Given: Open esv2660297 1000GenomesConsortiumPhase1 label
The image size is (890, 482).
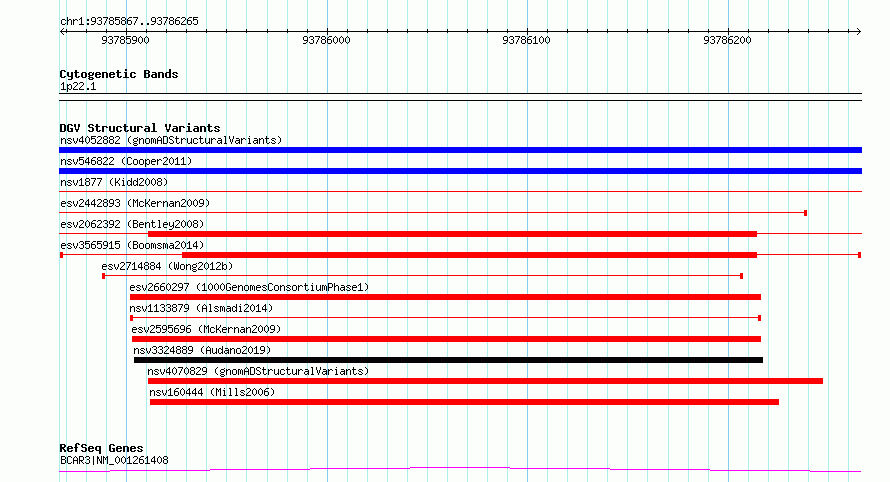Looking at the screenshot, I should click(249, 287).
